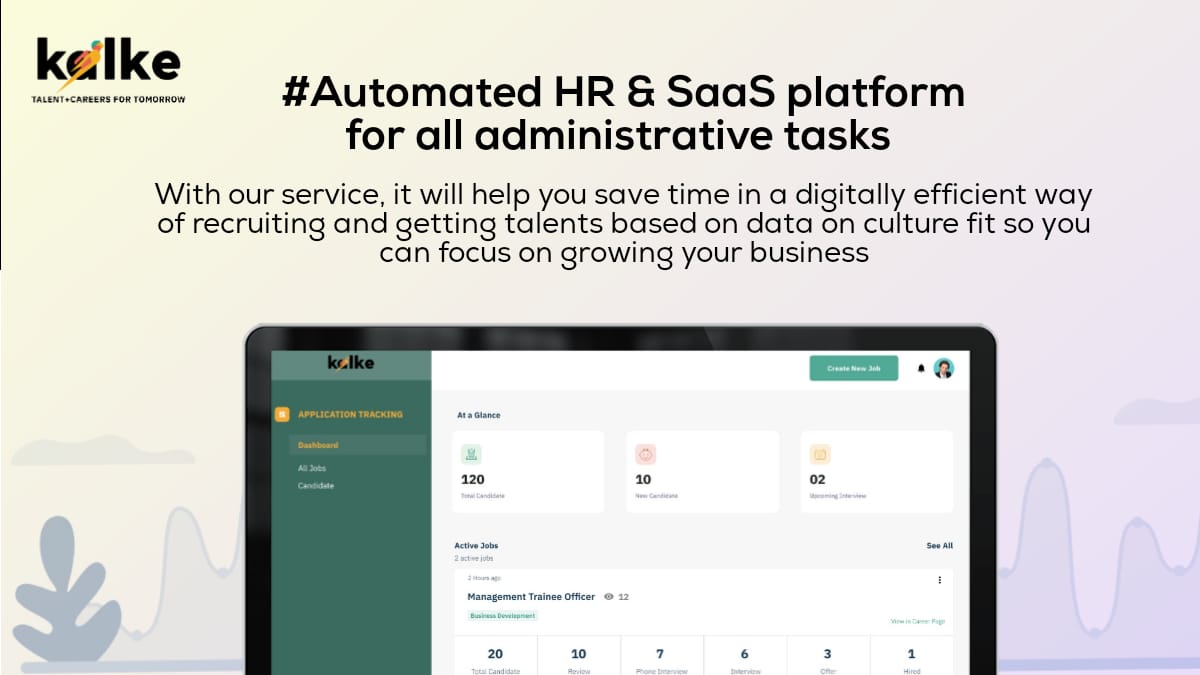Select the 10 New Candidate count
Image resolution: width=1200 pixels, height=675 pixels.
pos(643,479)
